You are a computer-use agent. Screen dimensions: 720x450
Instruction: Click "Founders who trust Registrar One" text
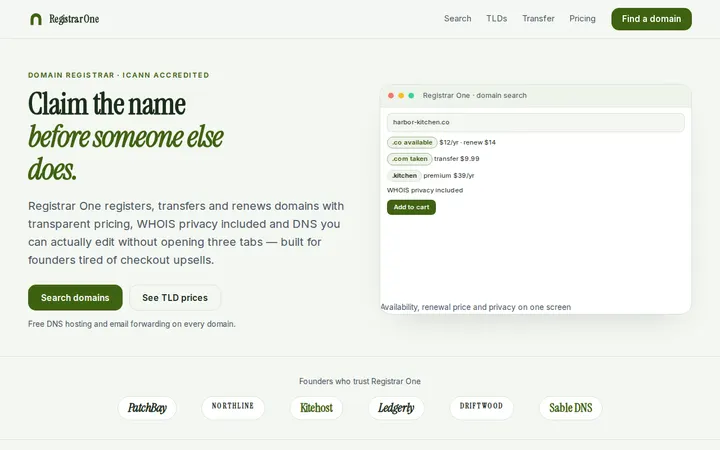click(x=360, y=381)
